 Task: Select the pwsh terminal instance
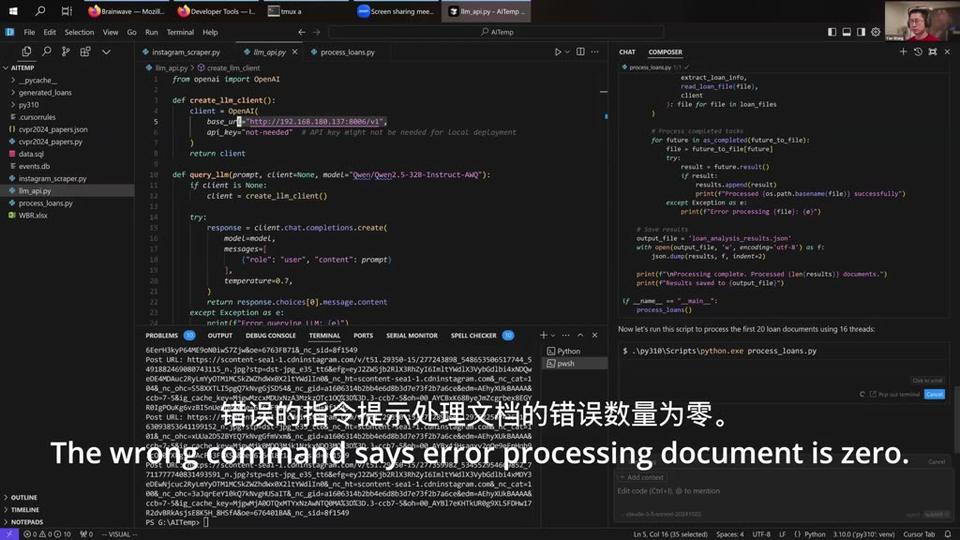(574, 363)
